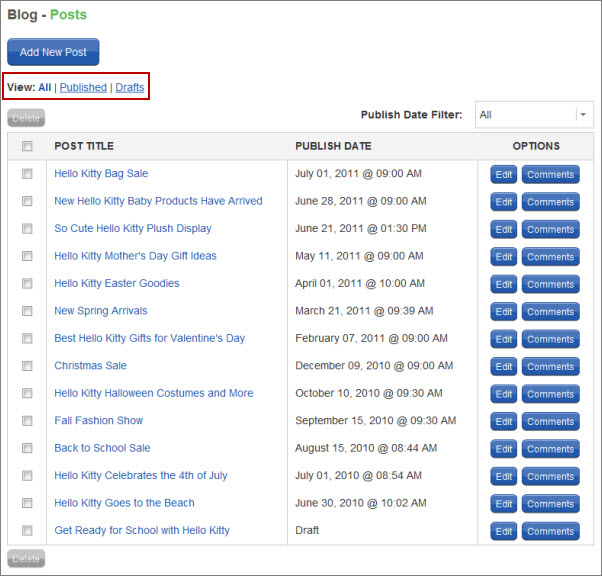The image size is (602, 576).
Task: Select checkbox for Mother's Day Gift Ideas post
Action: [27, 256]
